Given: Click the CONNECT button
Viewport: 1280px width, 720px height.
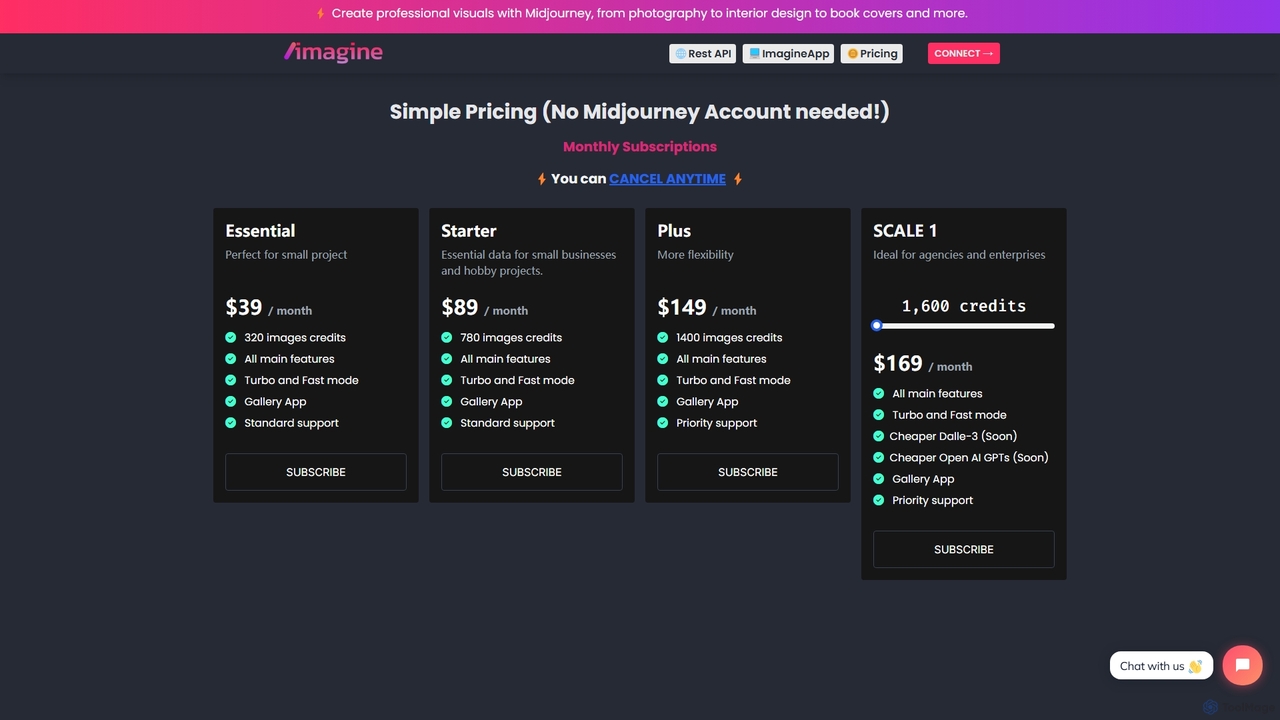Looking at the screenshot, I should [963, 54].
